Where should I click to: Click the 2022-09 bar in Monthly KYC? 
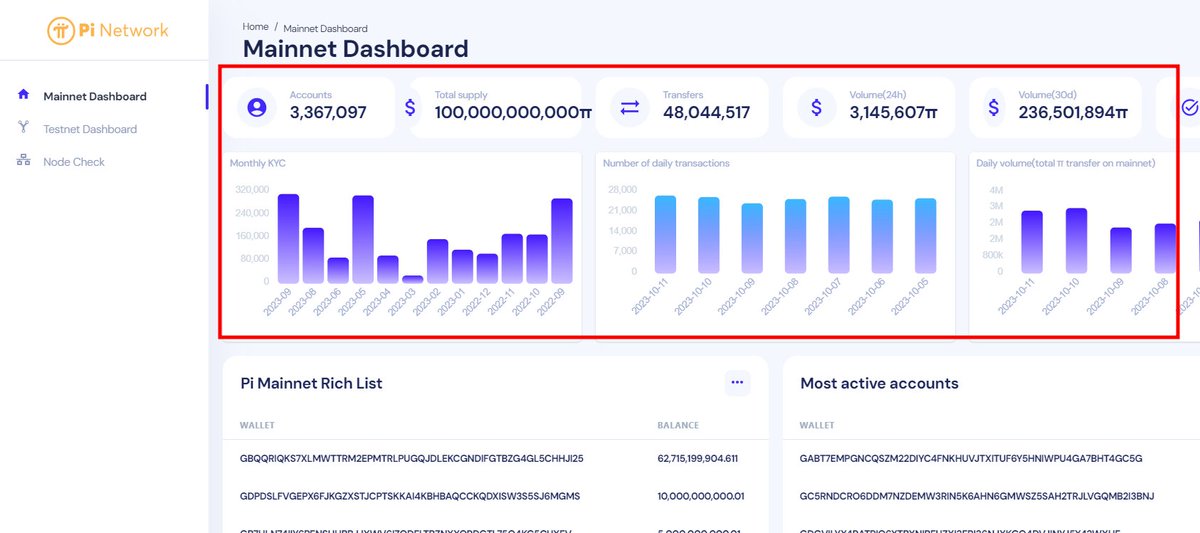pos(561,240)
